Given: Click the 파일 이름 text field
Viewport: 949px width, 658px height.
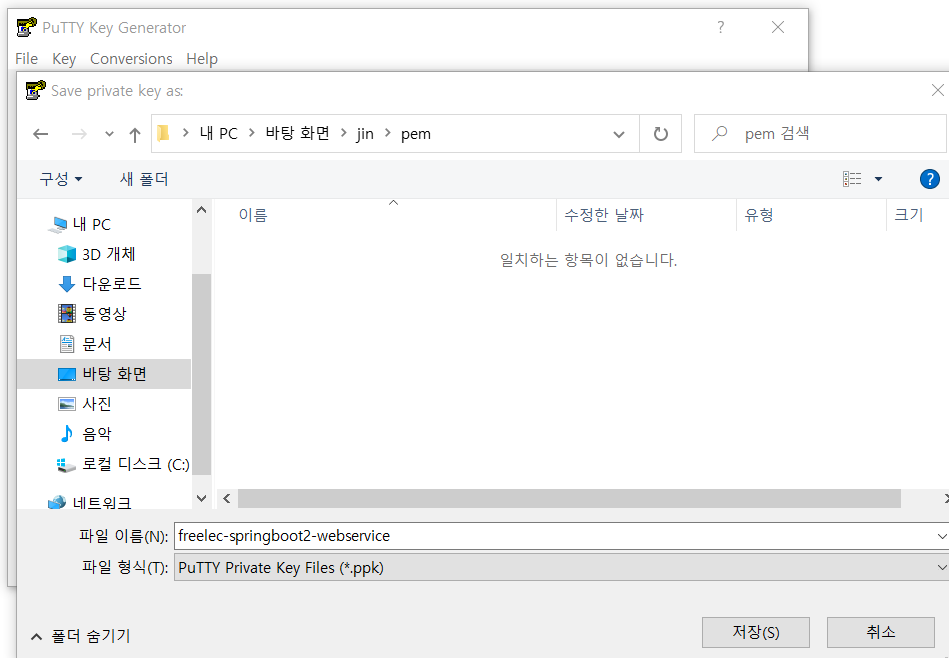Looking at the screenshot, I should 554,536.
